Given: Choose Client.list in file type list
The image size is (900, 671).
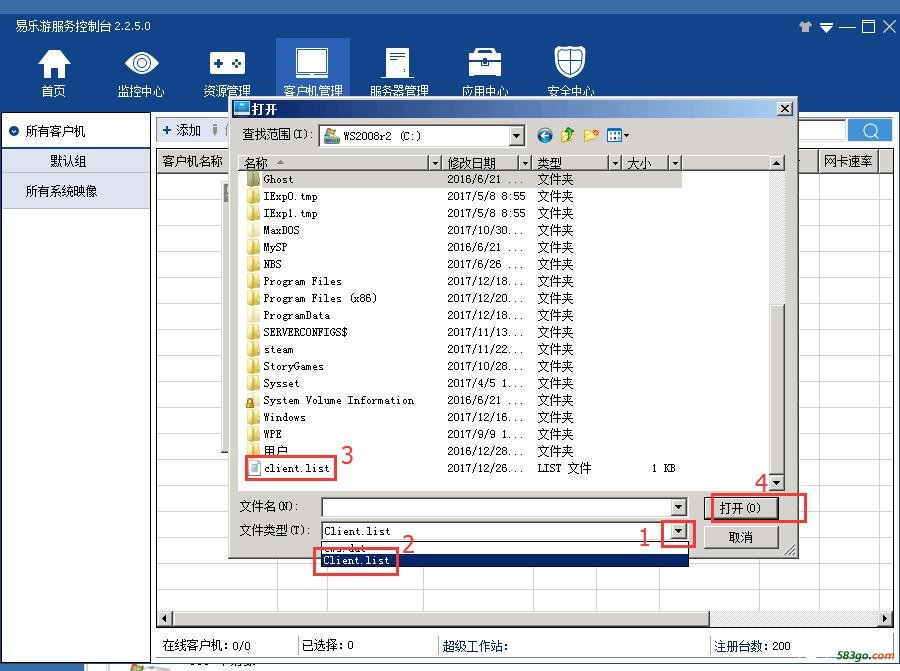Looking at the screenshot, I should pyautogui.click(x=505, y=560).
